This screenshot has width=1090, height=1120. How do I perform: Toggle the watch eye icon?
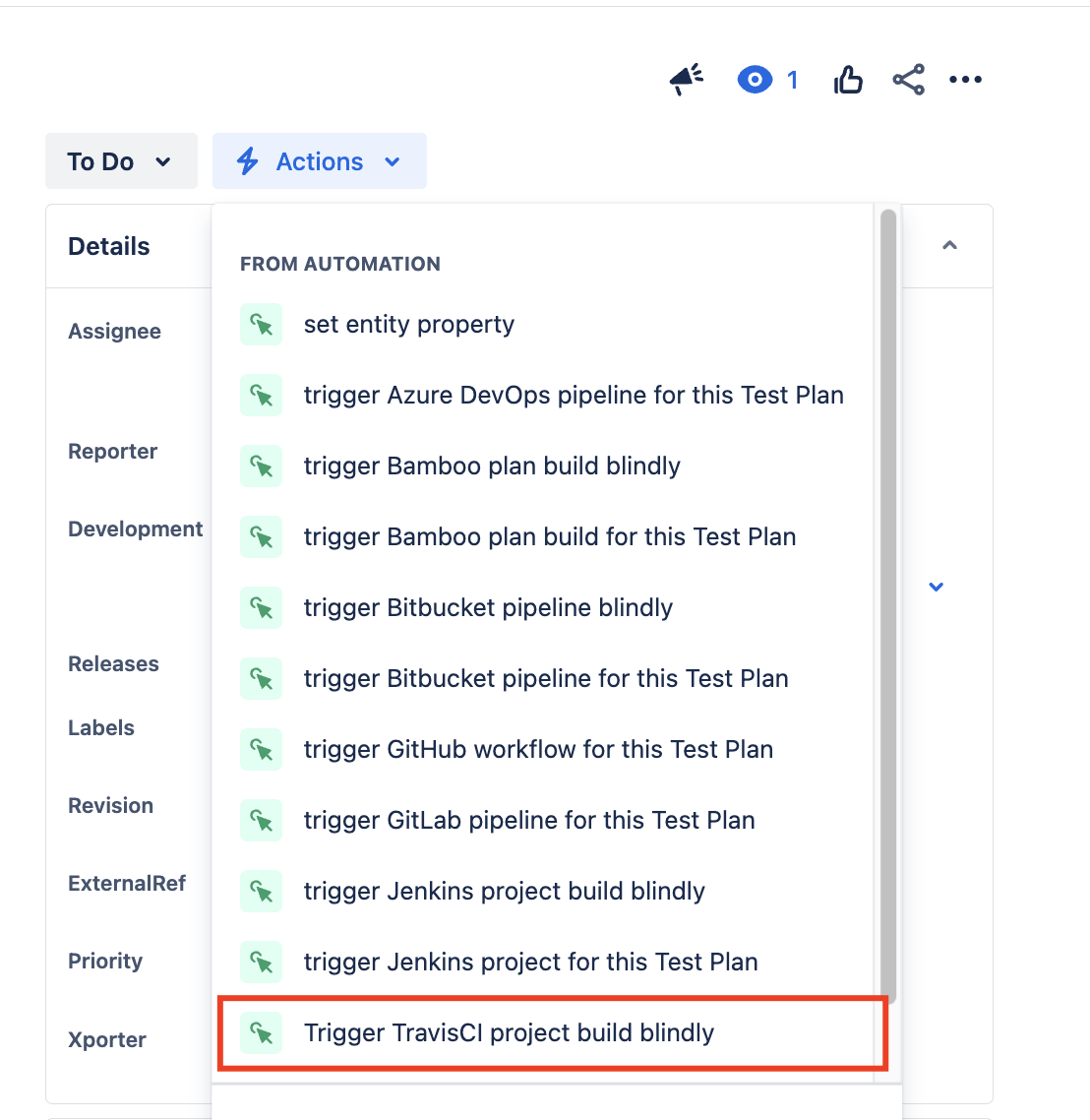tap(755, 80)
